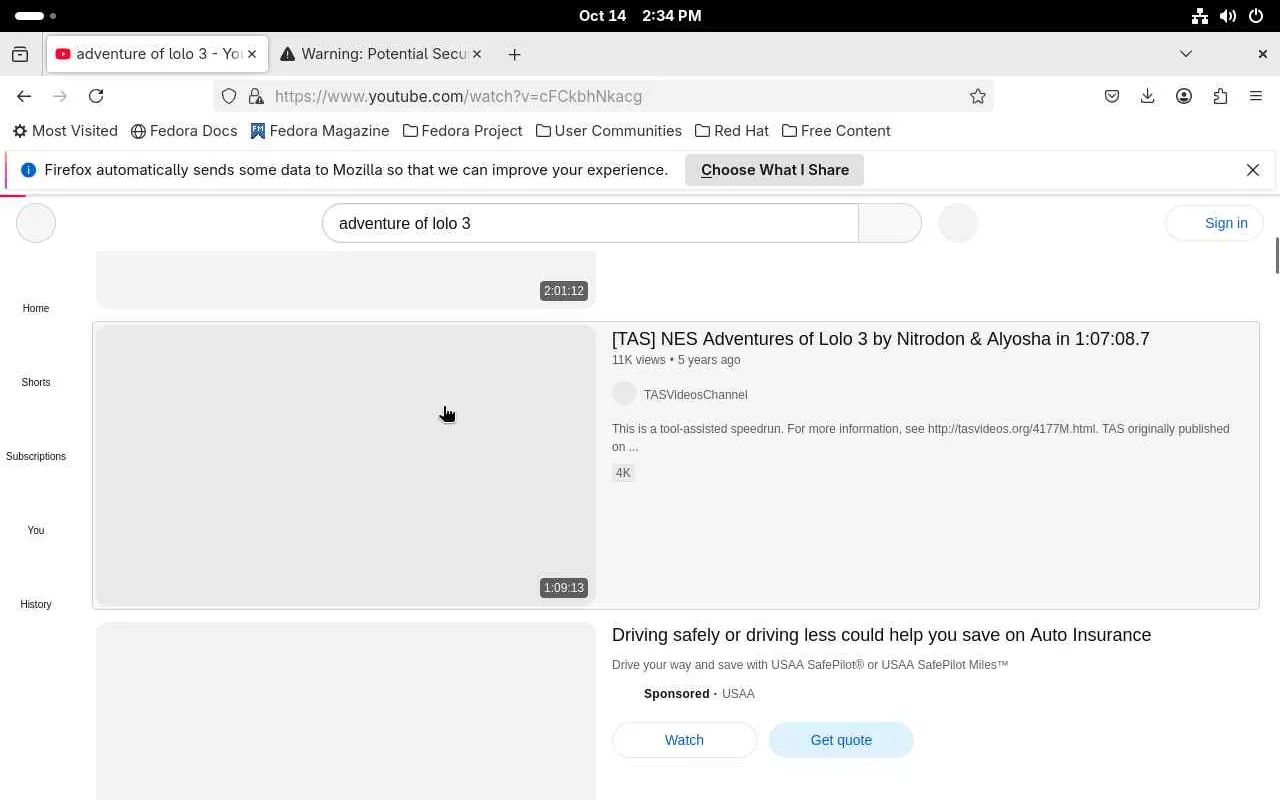Image resolution: width=1280 pixels, height=800 pixels.
Task: Open You in YouTube sidebar
Action: click(x=36, y=530)
